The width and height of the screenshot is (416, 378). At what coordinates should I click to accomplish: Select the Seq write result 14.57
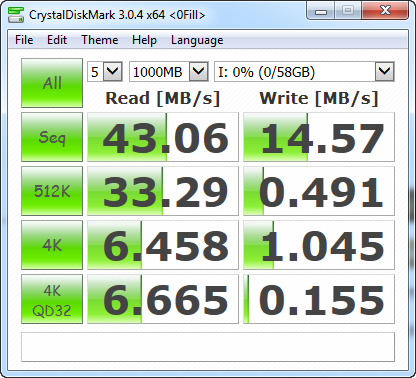(x=319, y=137)
